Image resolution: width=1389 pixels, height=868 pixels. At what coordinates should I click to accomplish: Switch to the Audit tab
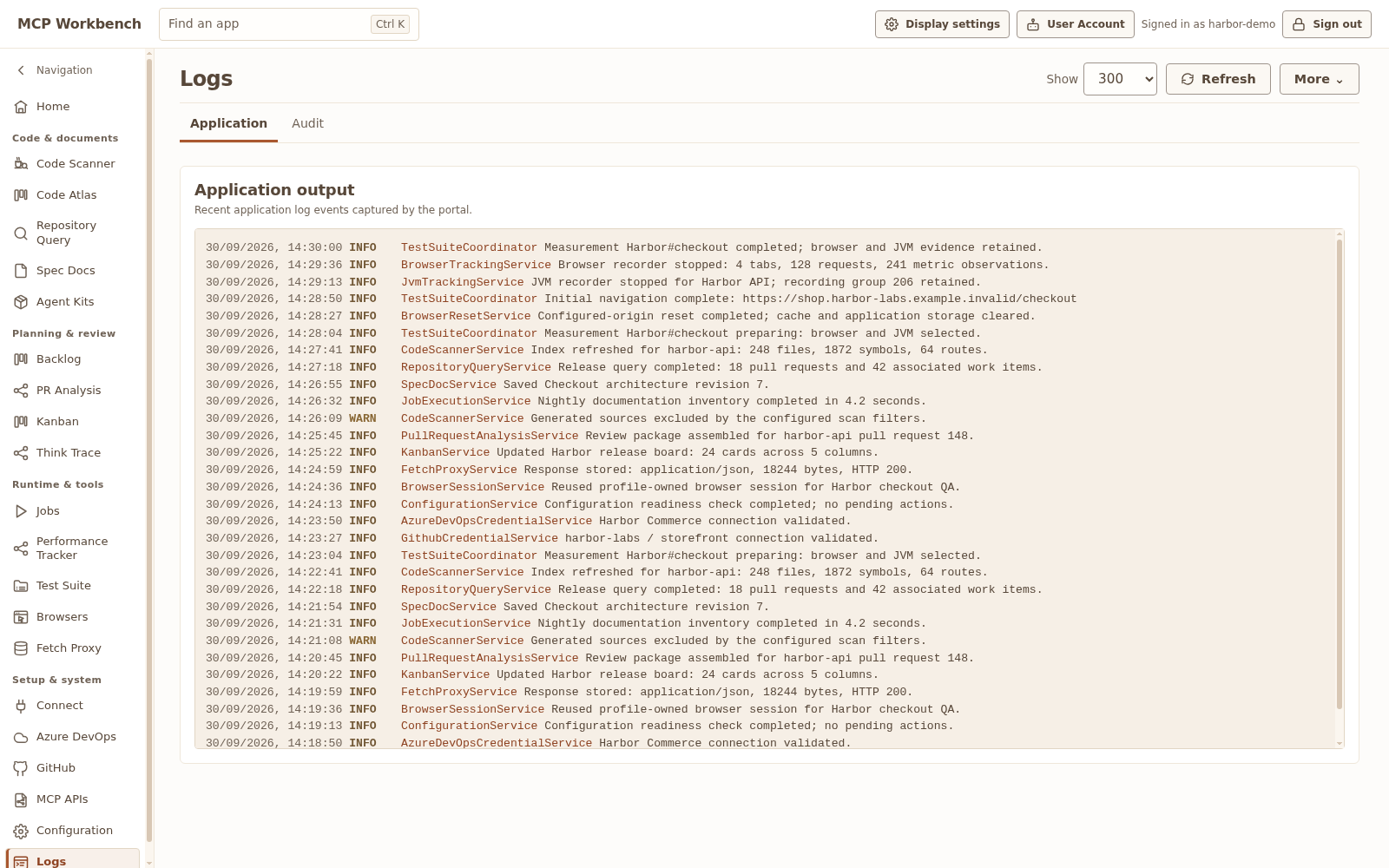point(307,123)
